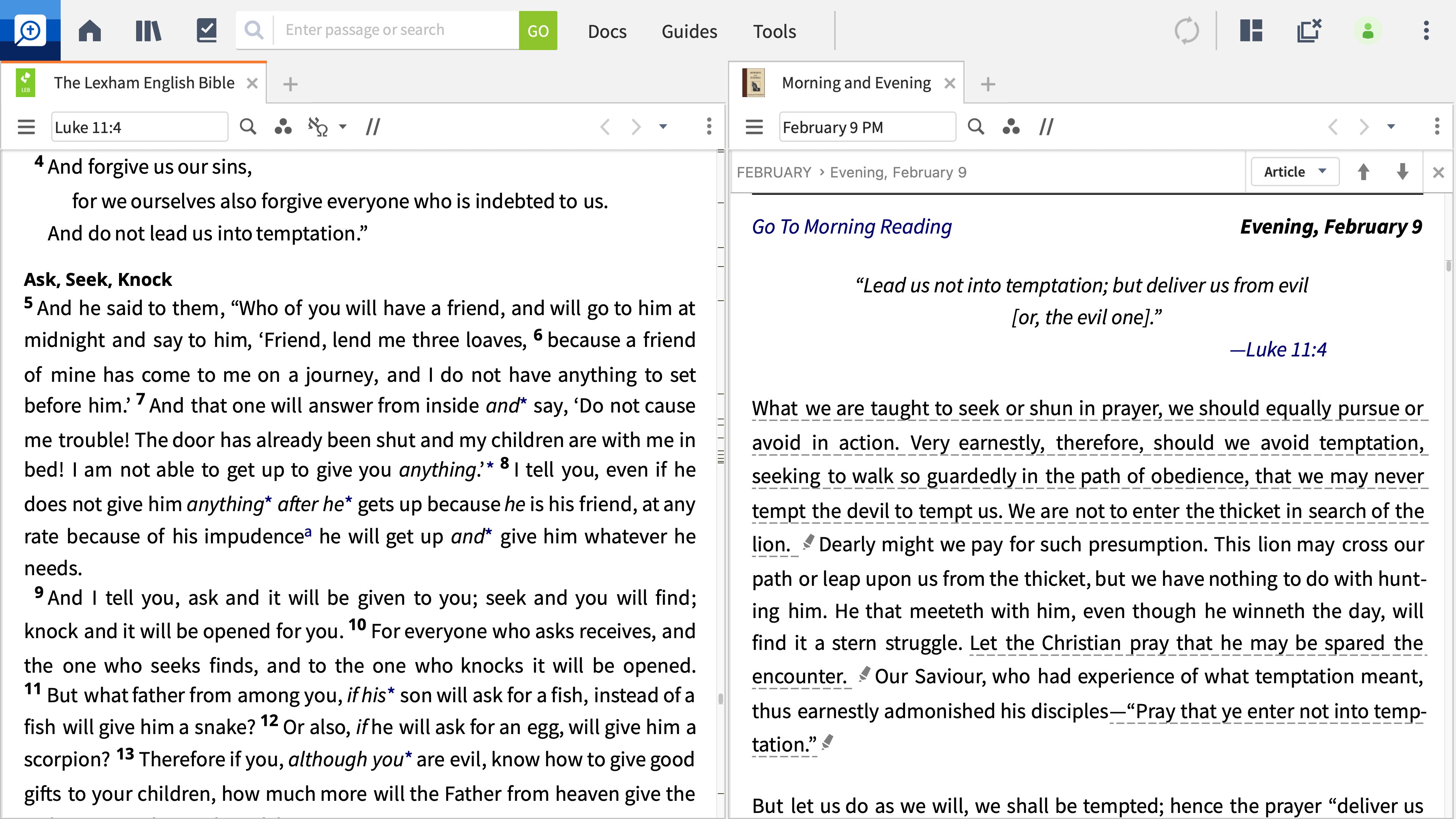Viewport: 1456px width, 819px height.
Task: Select the Morning and Evening tab
Action: 856,83
